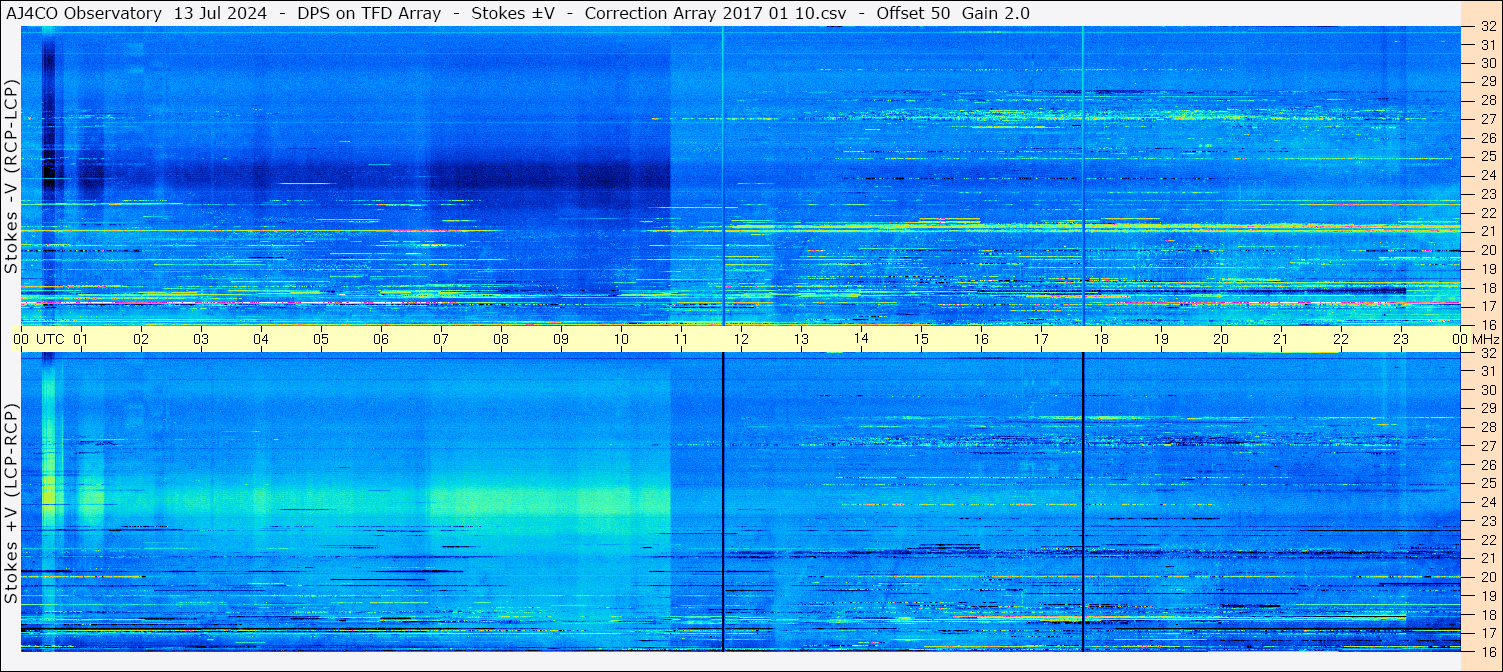The width and height of the screenshot is (1503, 672).
Task: Click 21 MHz tick on upper frequency scale
Action: [x=1488, y=231]
